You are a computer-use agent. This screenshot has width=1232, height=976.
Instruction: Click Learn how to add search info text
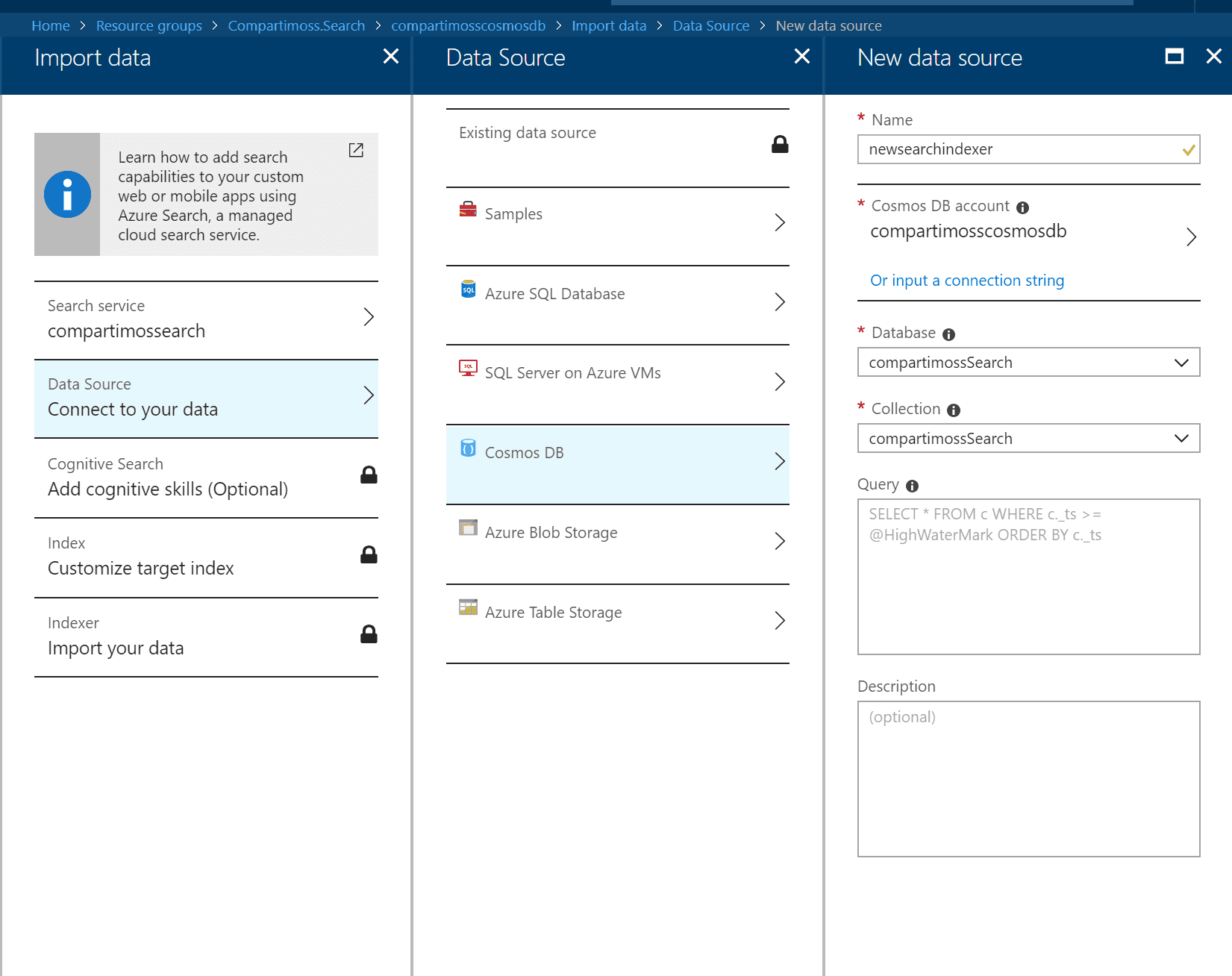[x=210, y=195]
